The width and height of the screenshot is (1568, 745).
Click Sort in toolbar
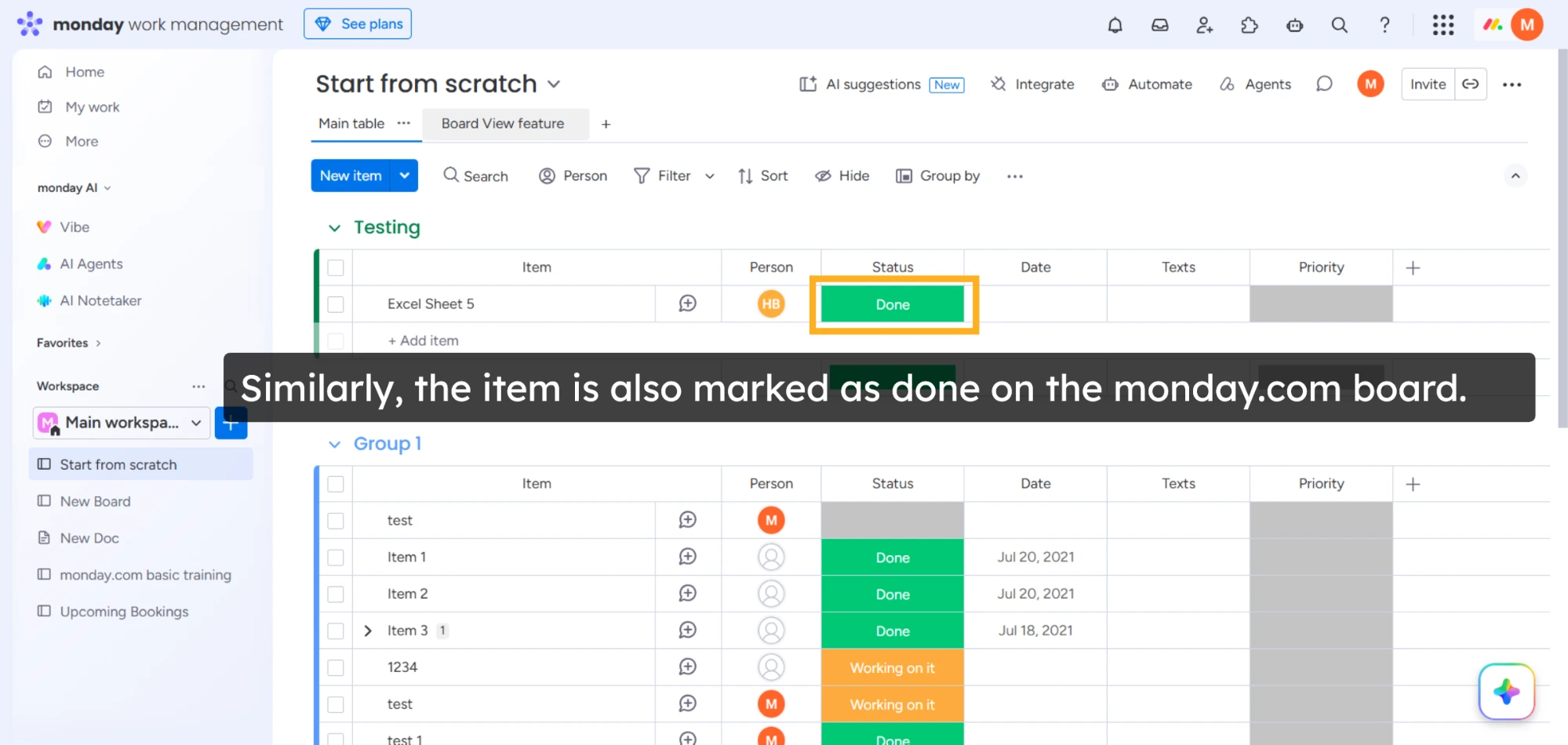coord(762,176)
